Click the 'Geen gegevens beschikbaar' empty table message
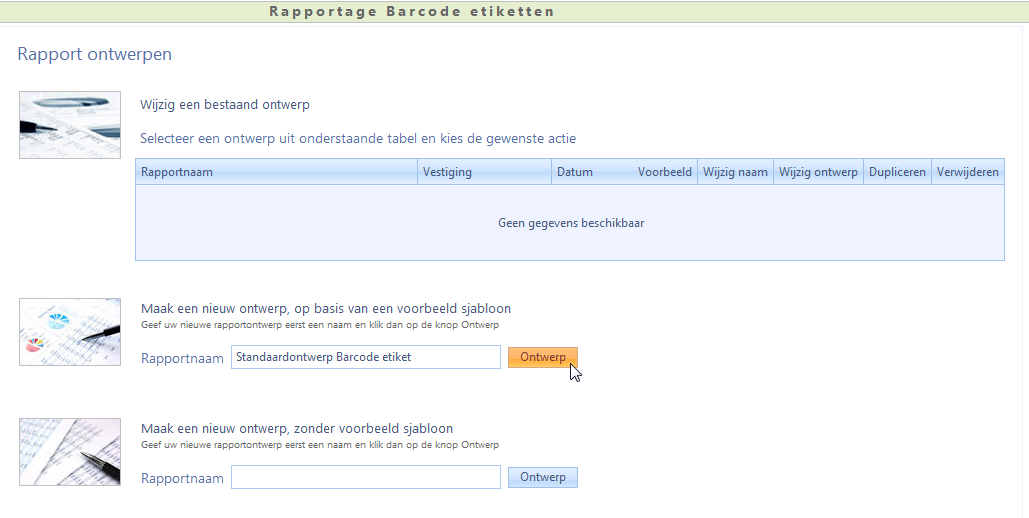Viewport: 1029px width, 518px height. click(570, 223)
